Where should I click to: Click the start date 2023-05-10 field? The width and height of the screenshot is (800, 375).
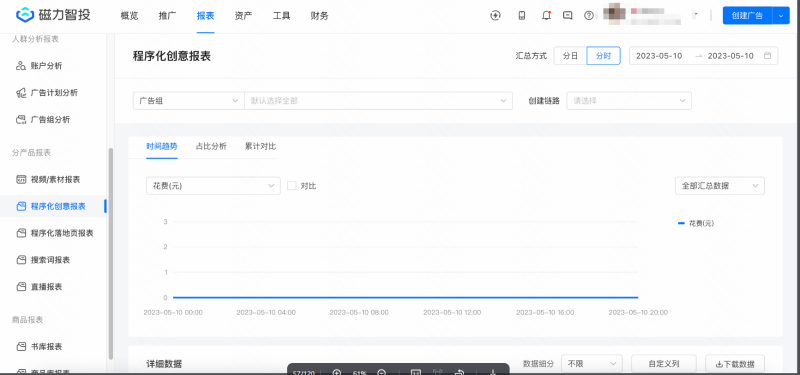point(659,56)
